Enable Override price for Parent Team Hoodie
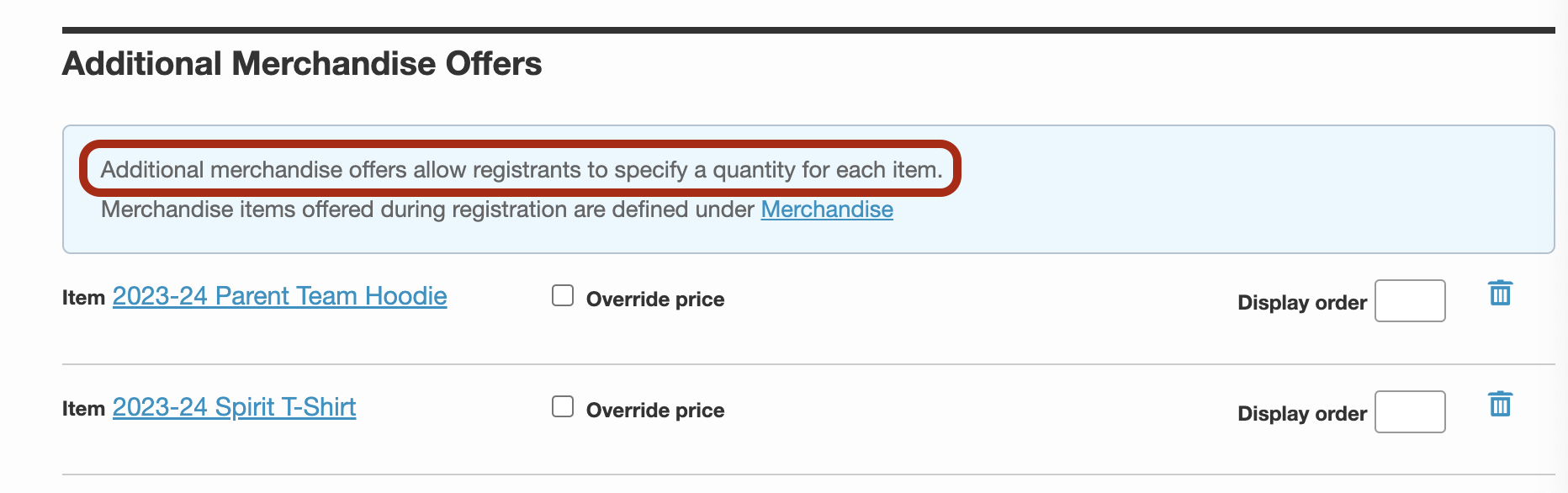 pyautogui.click(x=563, y=295)
